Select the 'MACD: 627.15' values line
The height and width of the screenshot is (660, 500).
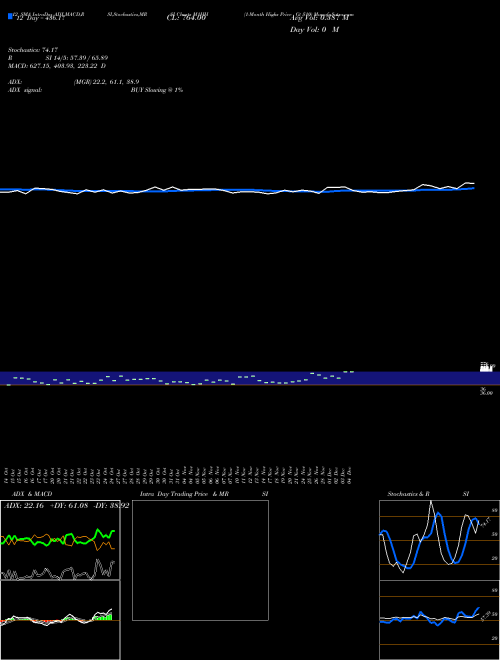pyautogui.click(x=57, y=66)
